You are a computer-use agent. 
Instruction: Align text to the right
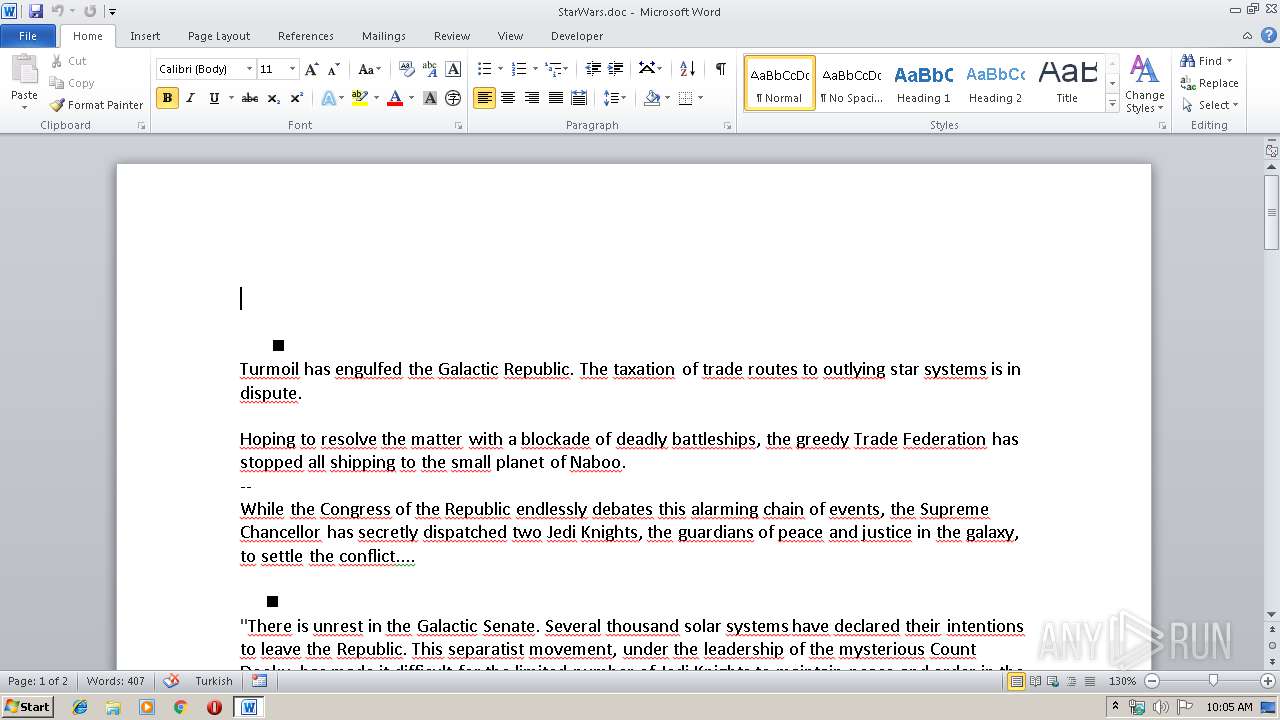pyautogui.click(x=531, y=98)
